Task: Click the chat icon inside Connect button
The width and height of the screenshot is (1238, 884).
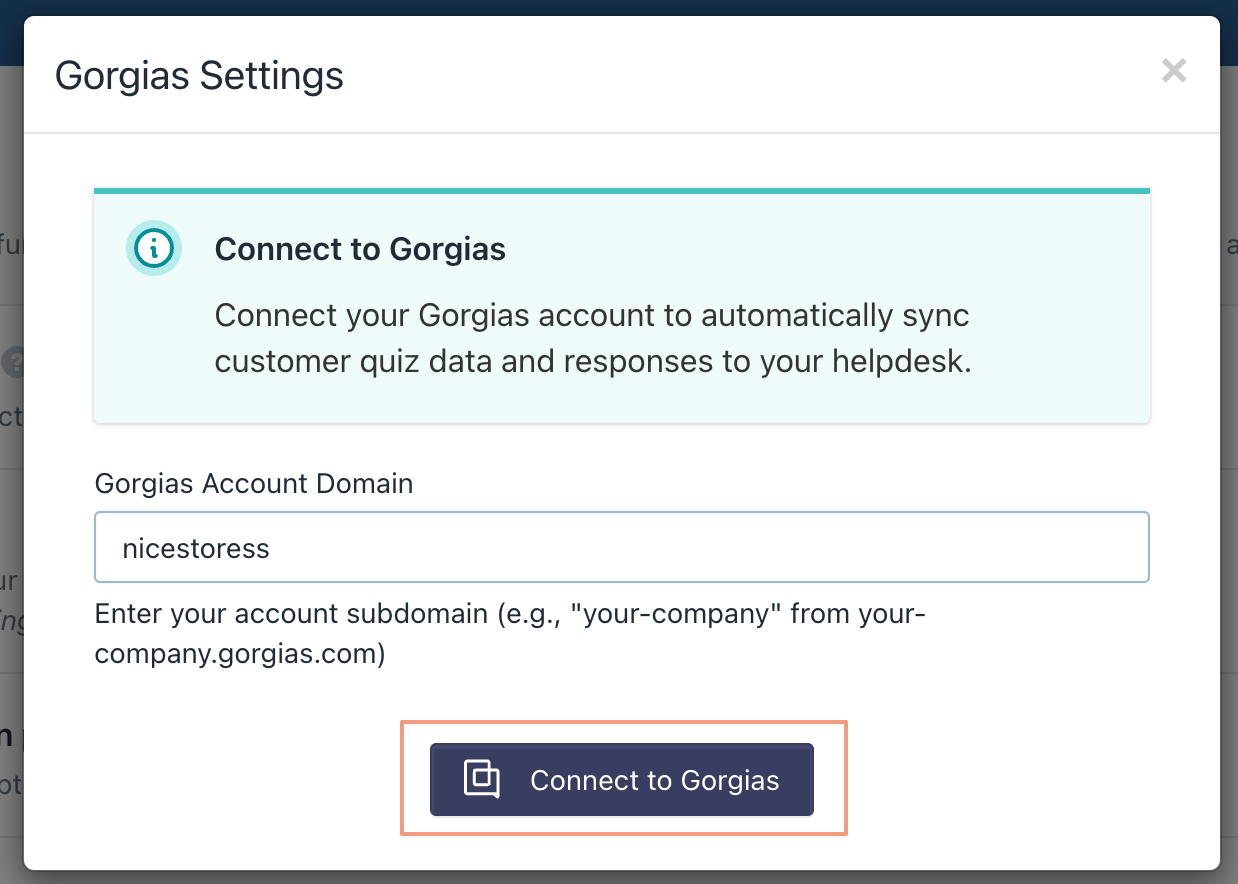Action: (x=482, y=780)
